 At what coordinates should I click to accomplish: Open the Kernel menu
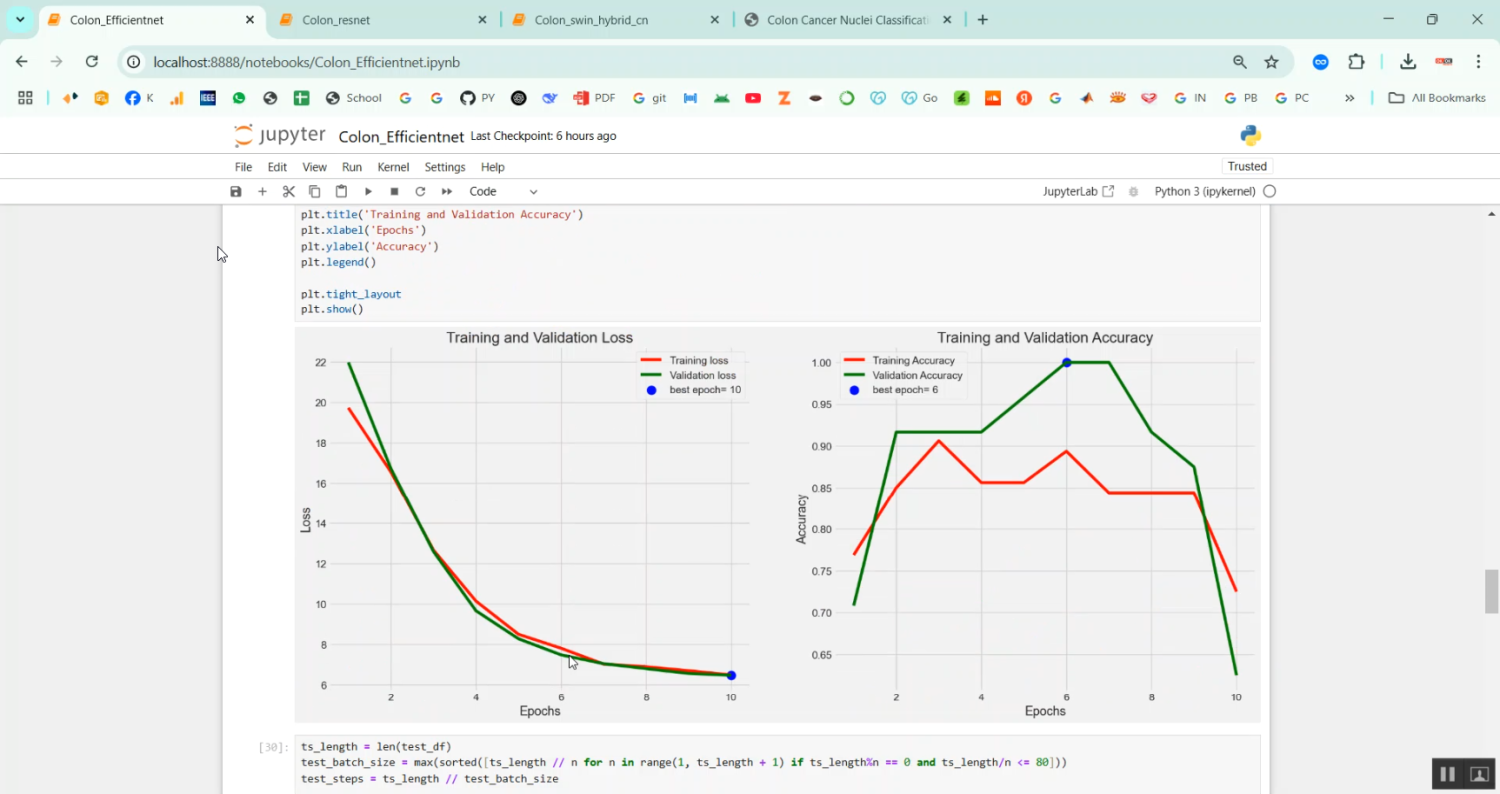[392, 167]
